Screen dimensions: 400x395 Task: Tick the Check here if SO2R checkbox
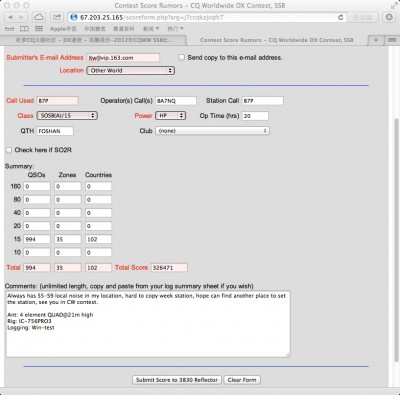pyautogui.click(x=9, y=150)
